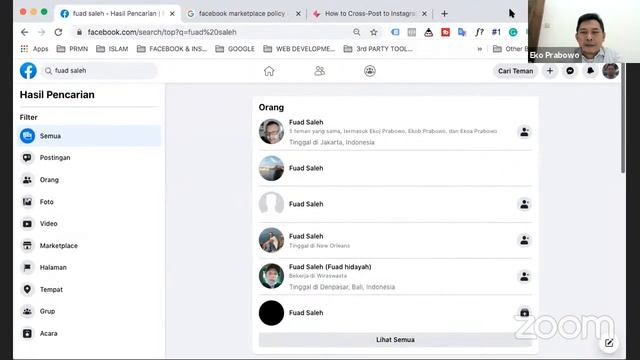Open the Friends icon in top navigation

[320, 71]
